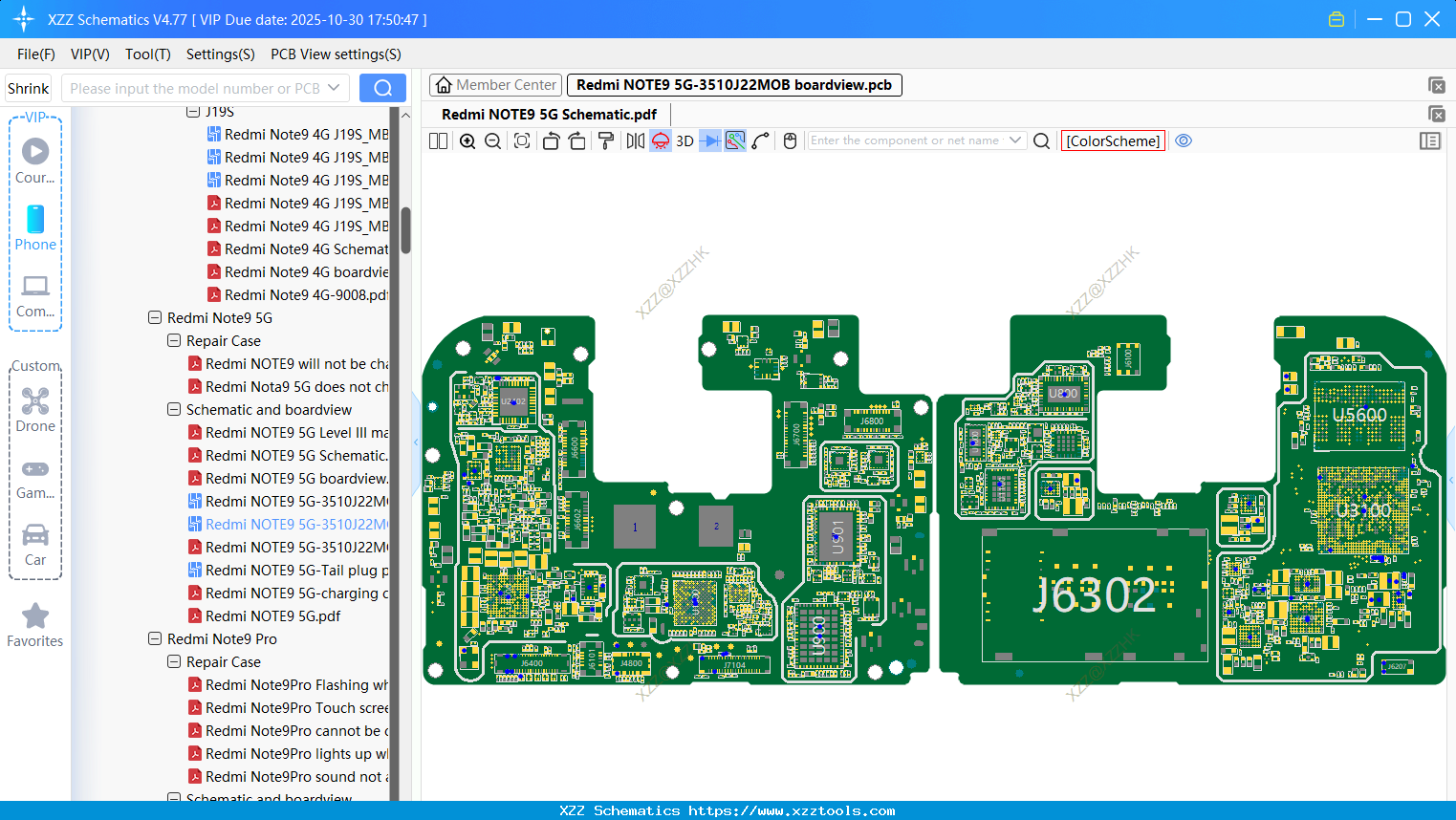1456x820 pixels.
Task: Toggle the diode mode button
Action: click(x=709, y=141)
